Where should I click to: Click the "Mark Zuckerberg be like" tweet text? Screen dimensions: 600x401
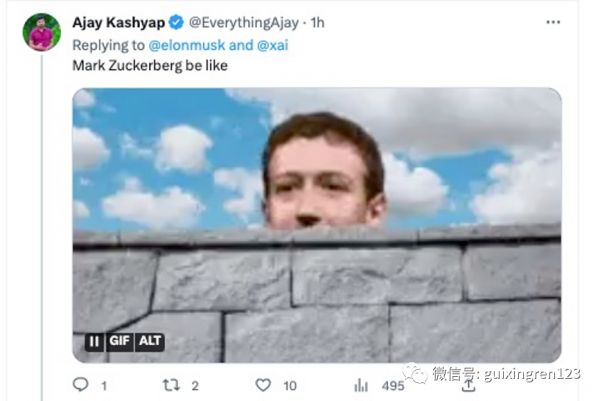click(150, 66)
